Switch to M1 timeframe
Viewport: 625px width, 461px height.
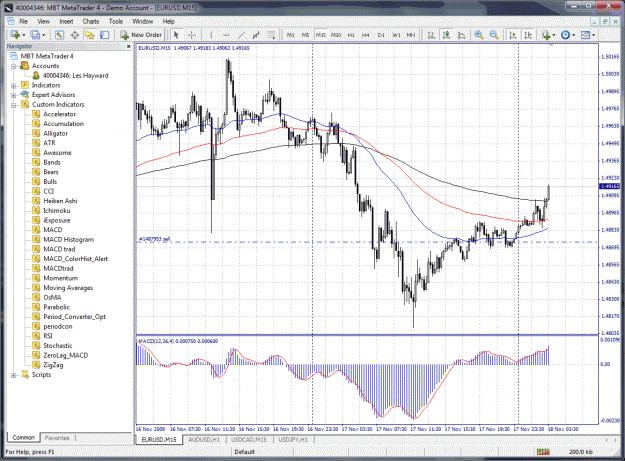(x=291, y=35)
